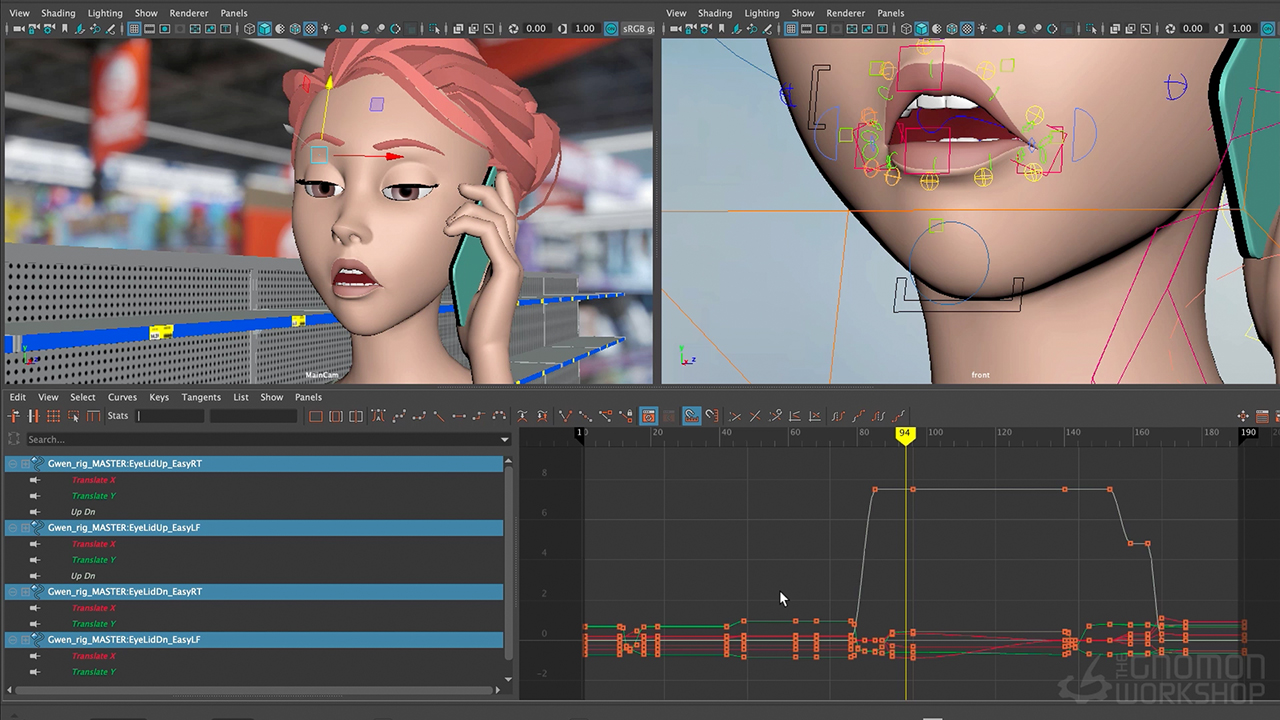Toggle wireframe display in left viewport toolbar
1280x720 pixels.
point(250,29)
